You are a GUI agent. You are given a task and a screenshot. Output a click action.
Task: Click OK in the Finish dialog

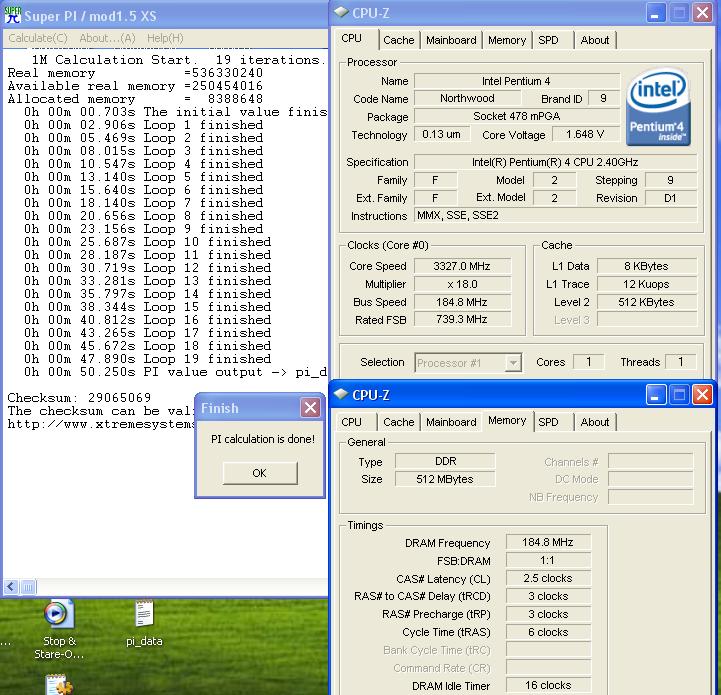(260, 473)
